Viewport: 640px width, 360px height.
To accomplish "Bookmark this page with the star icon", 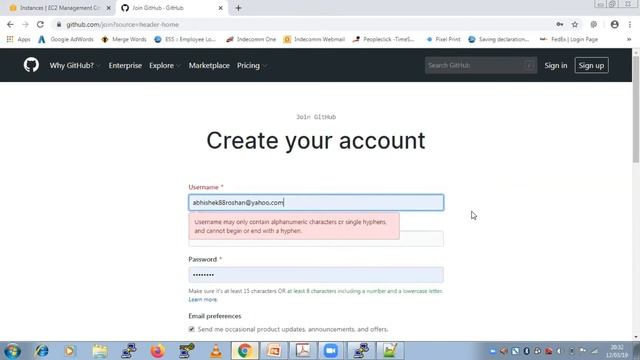I will [x=575, y=24].
